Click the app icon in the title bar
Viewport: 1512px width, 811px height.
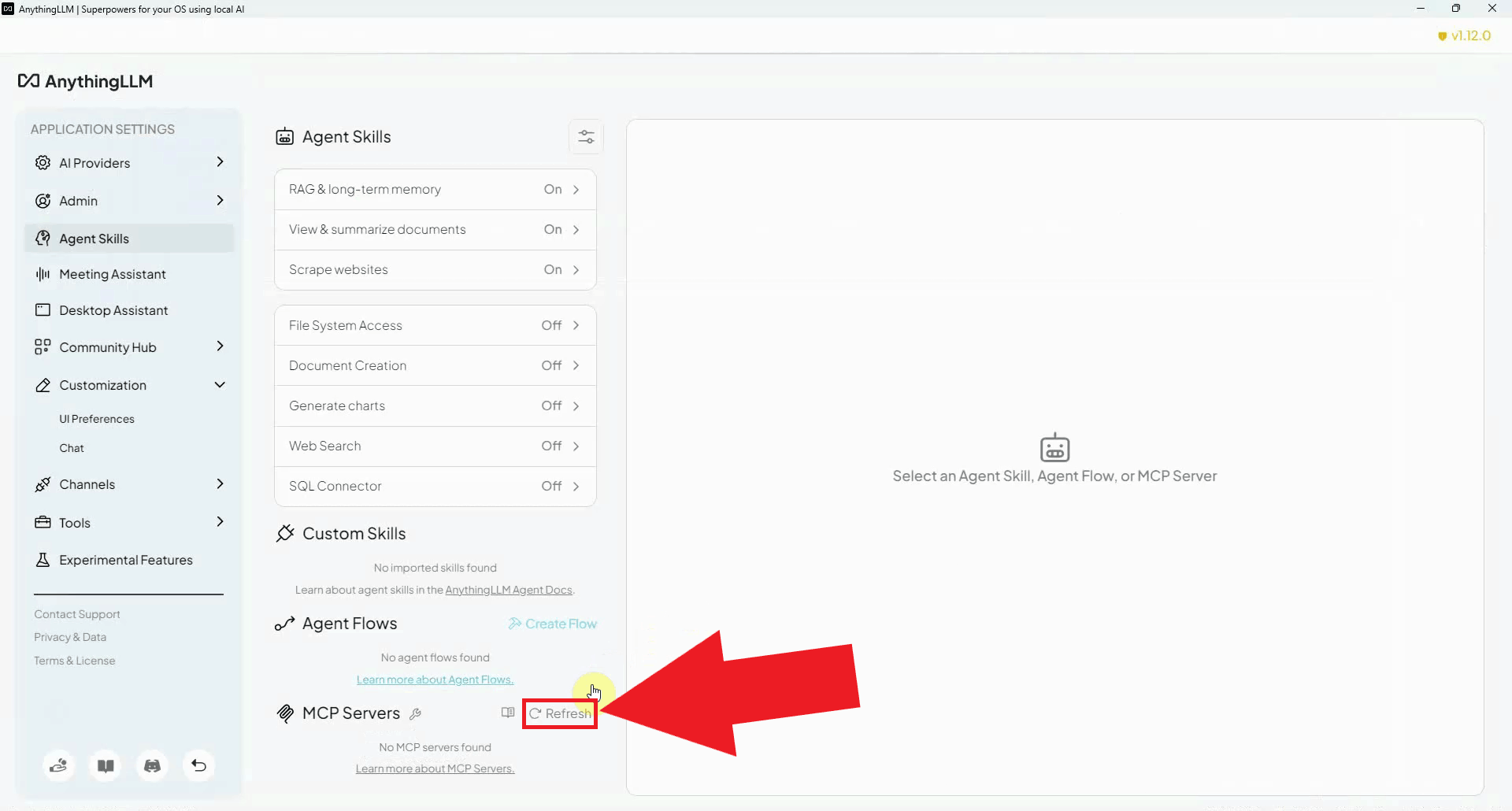pos(8,9)
